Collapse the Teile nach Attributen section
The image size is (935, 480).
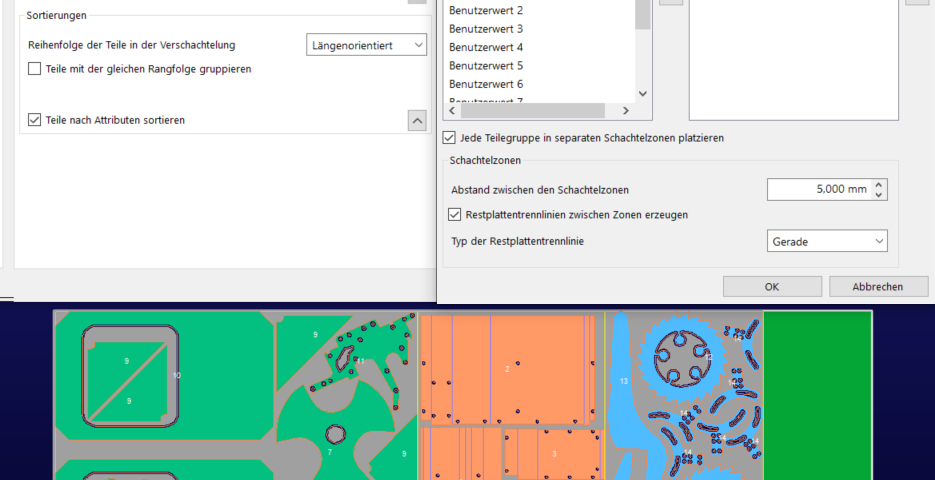417,120
